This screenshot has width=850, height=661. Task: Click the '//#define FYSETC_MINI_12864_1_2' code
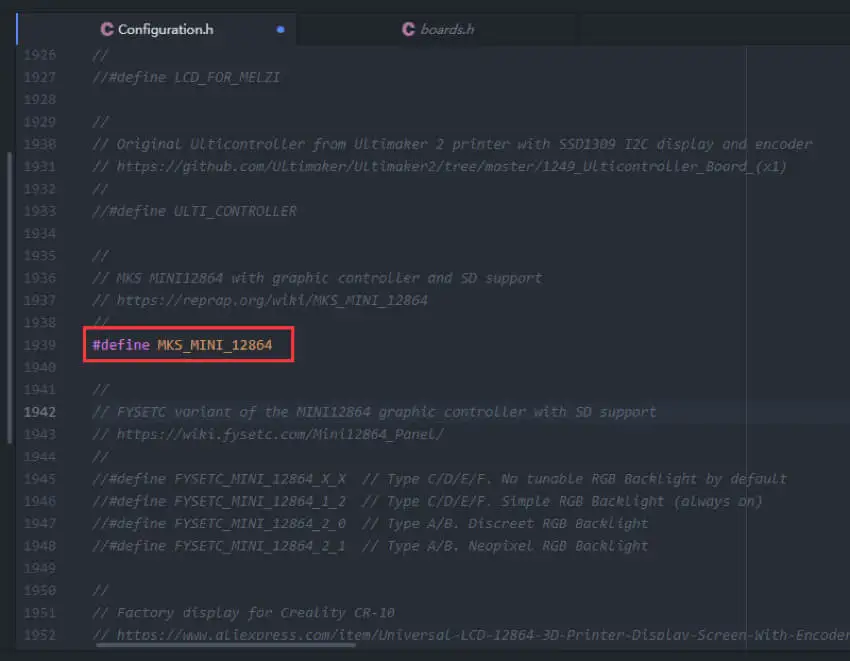point(219,502)
